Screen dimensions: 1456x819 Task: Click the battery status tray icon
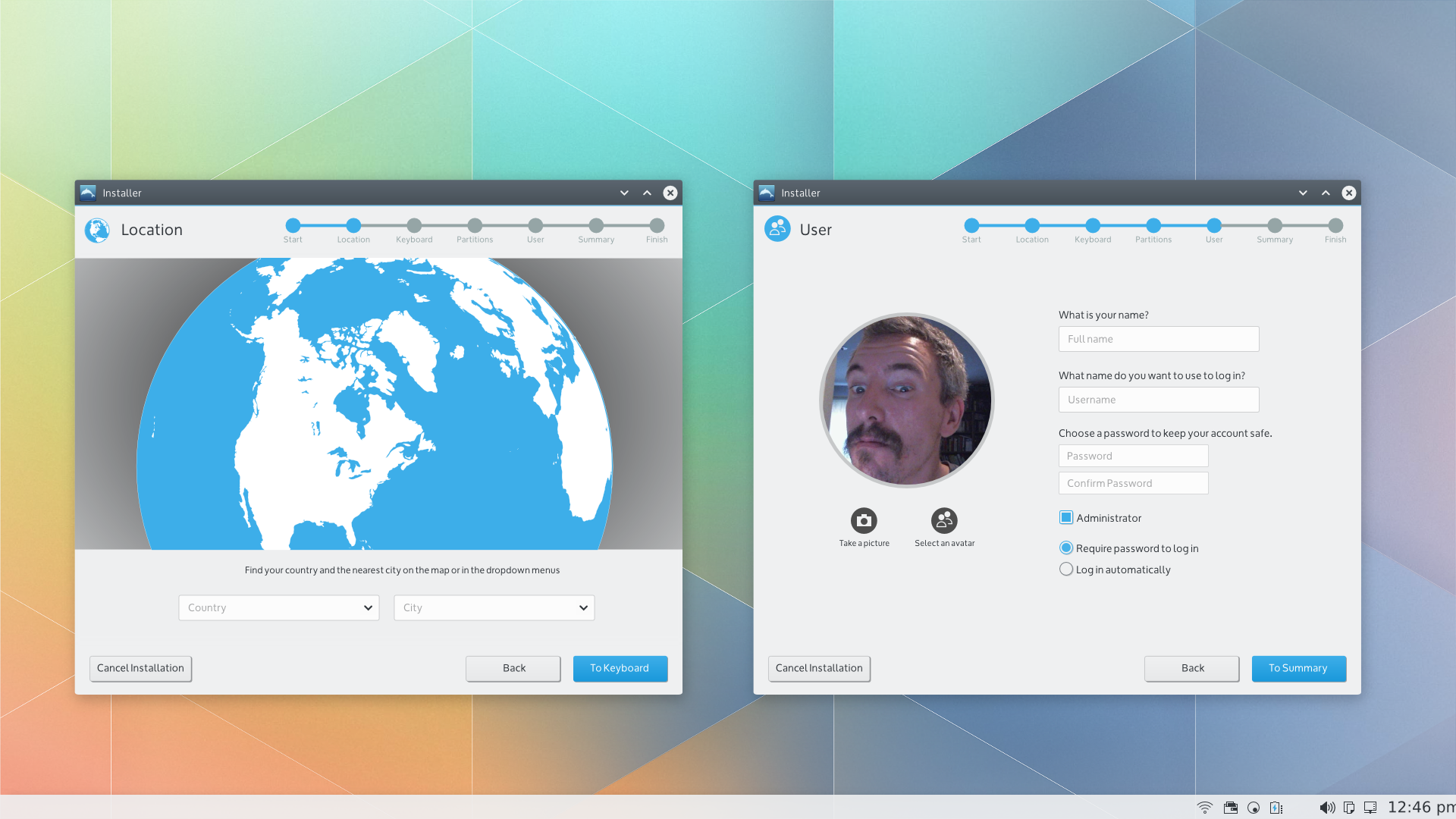pyautogui.click(x=1276, y=808)
